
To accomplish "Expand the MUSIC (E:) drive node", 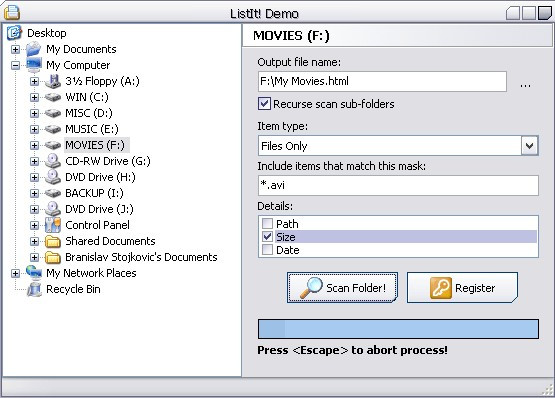I will (x=34, y=129).
